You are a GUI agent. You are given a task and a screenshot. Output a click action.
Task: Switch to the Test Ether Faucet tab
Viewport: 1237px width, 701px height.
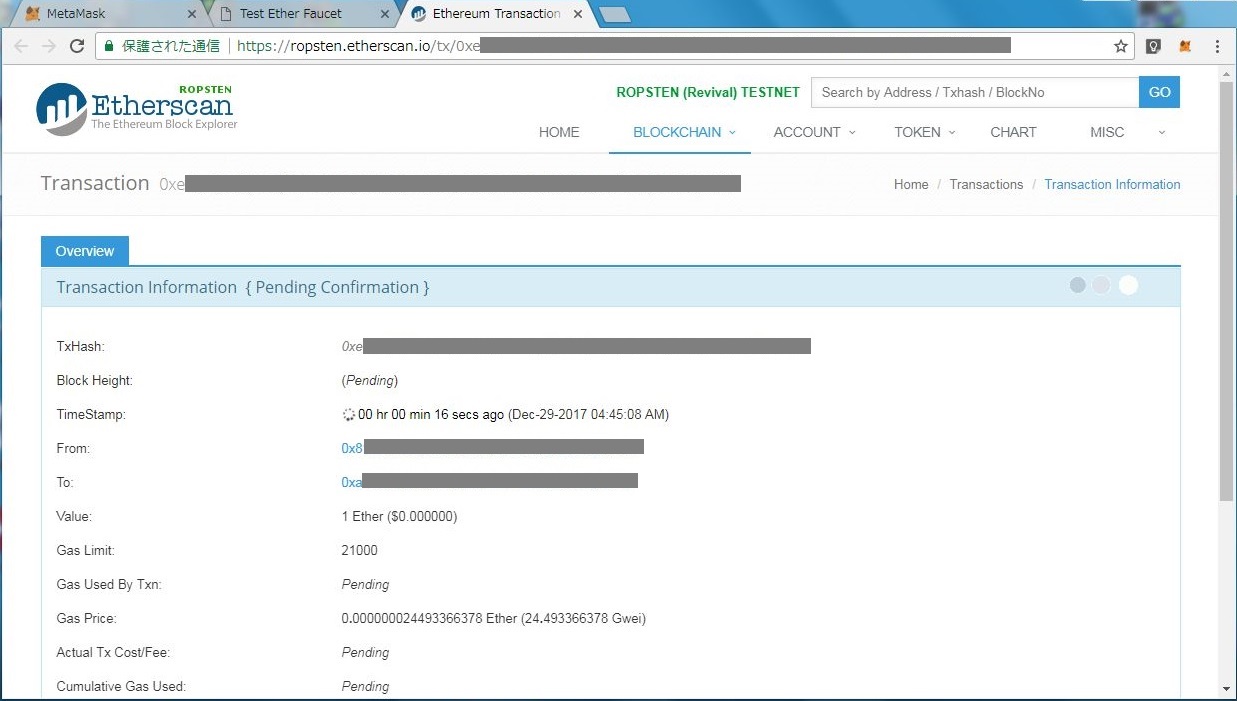coord(290,14)
